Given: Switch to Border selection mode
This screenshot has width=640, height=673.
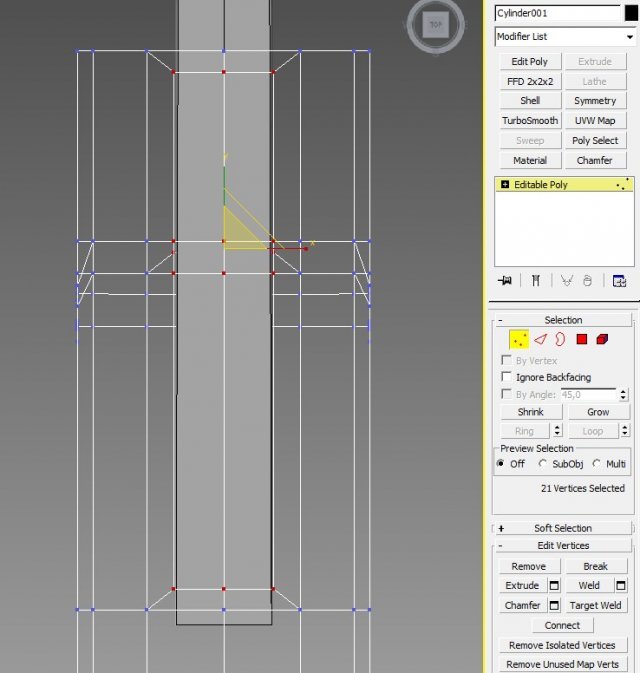Looking at the screenshot, I should [x=560, y=339].
